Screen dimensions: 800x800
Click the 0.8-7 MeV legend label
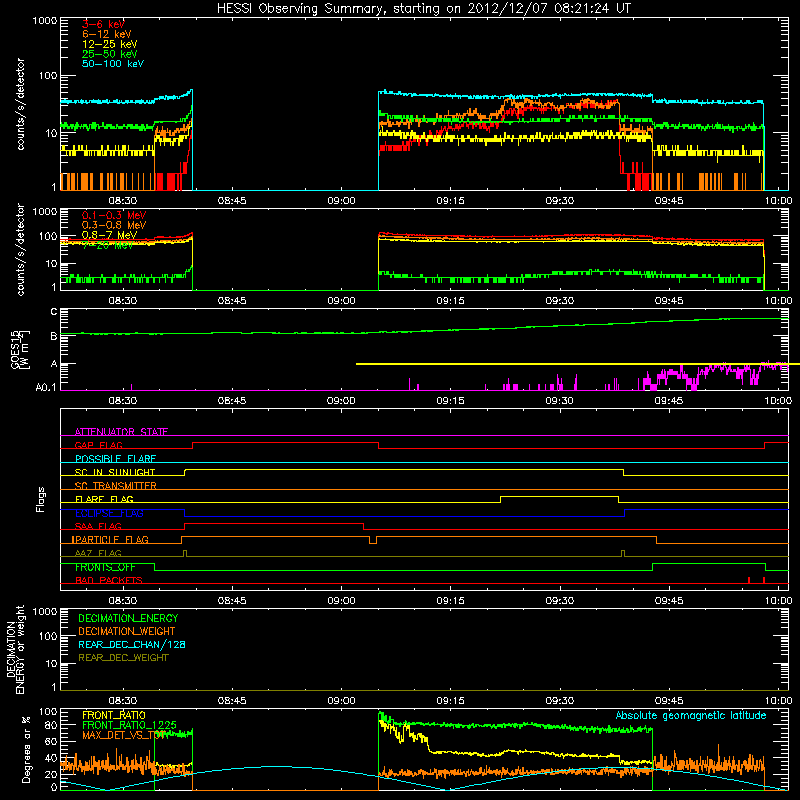coord(109,235)
